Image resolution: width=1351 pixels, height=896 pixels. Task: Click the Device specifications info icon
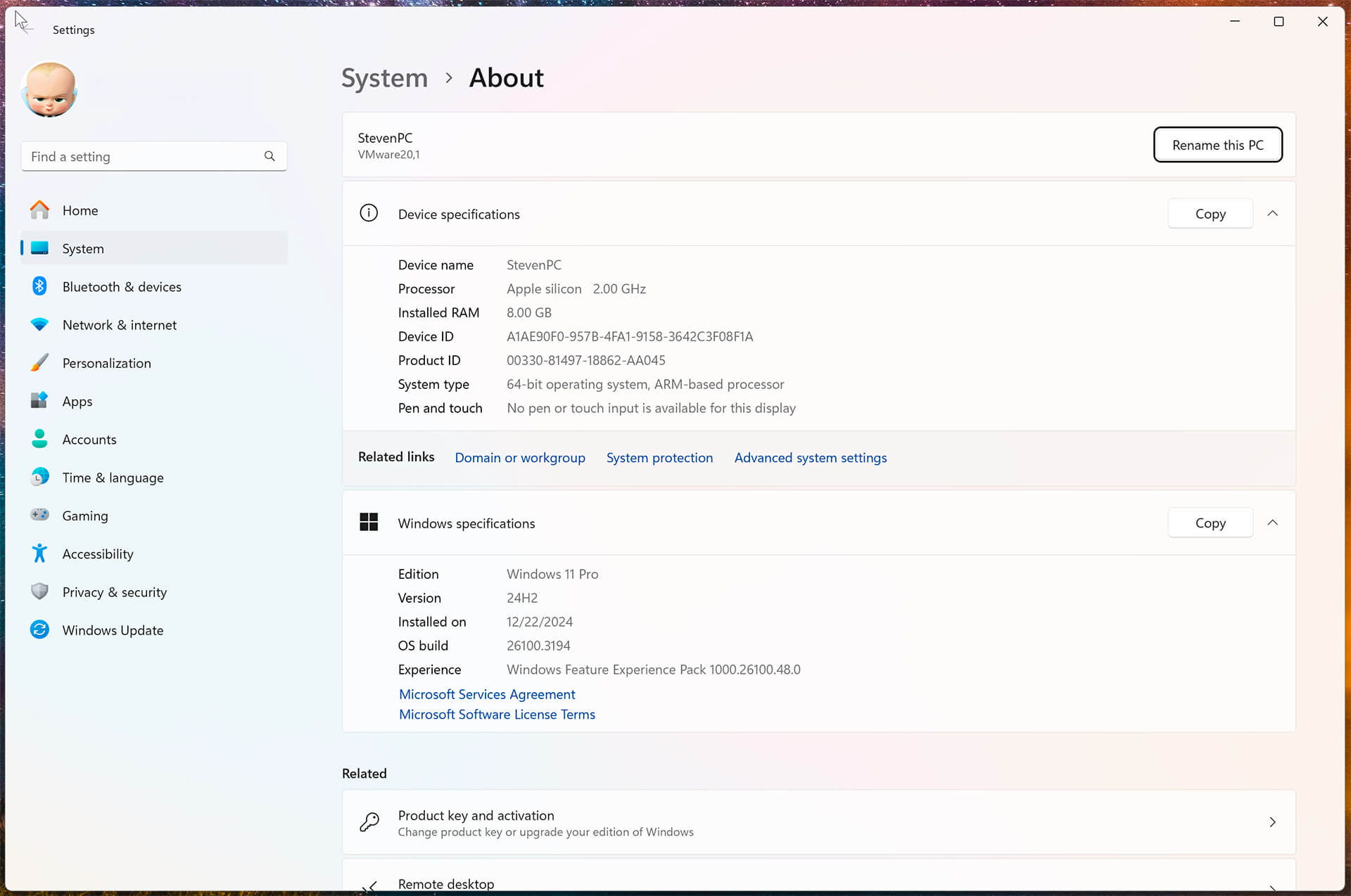point(369,213)
